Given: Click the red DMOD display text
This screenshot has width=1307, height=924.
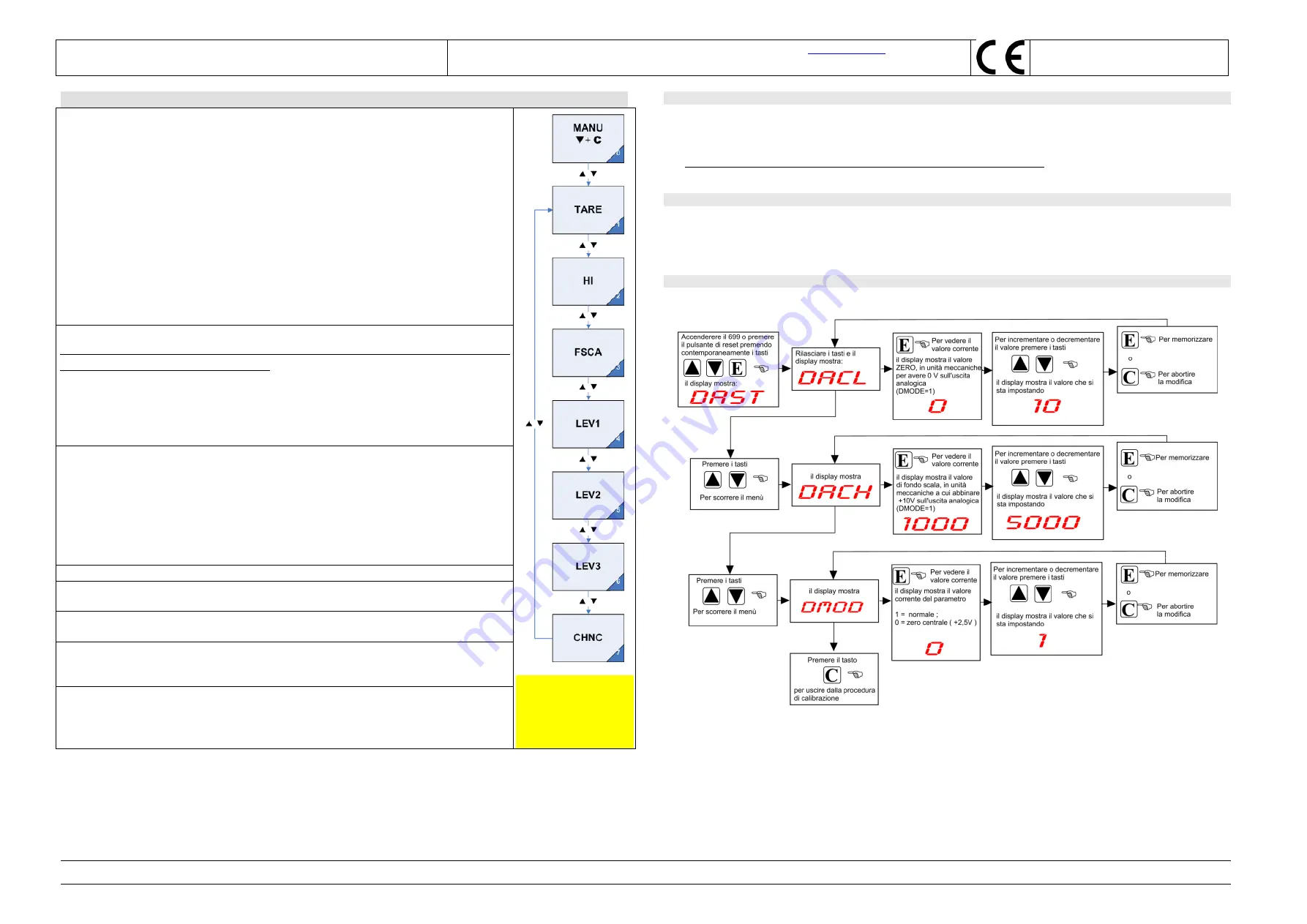Looking at the screenshot, I should 832,607.
